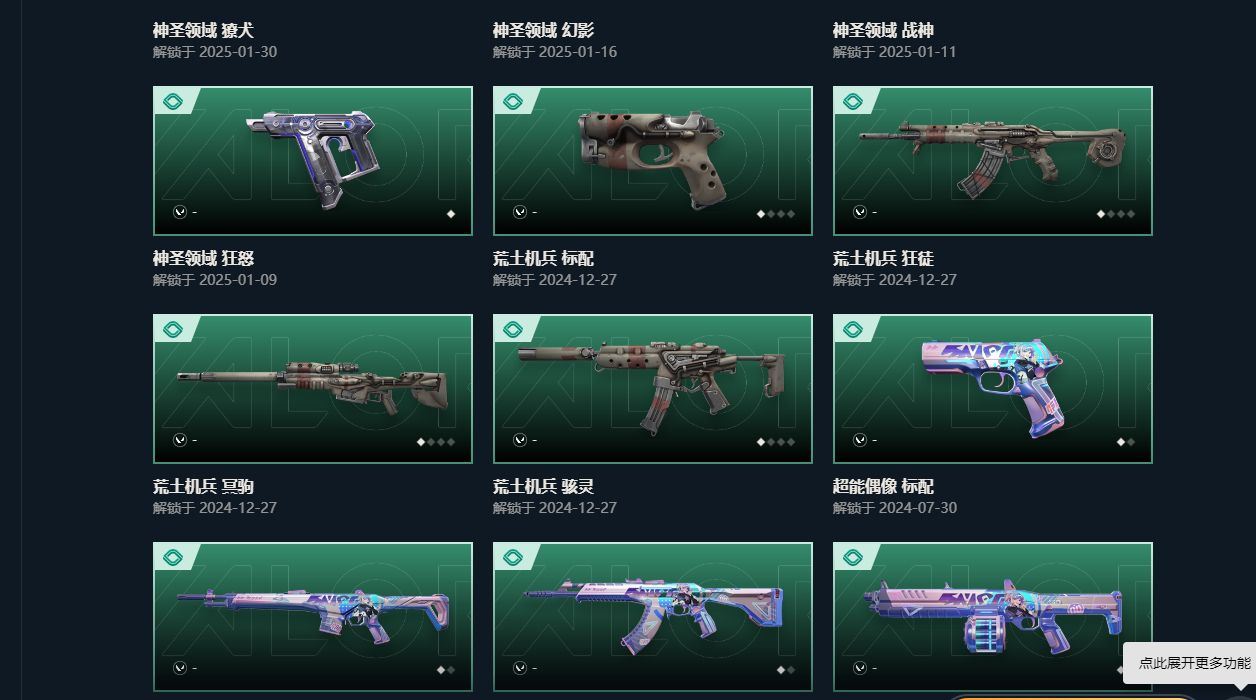The height and width of the screenshot is (700, 1256).
Task: Click the tier badge on the pink shotgun skin card
Action: point(853,557)
